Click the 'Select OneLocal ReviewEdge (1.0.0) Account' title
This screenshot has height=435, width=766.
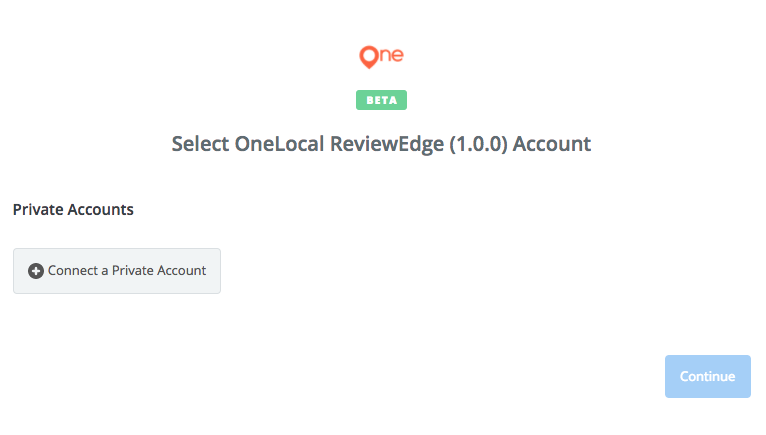click(381, 144)
